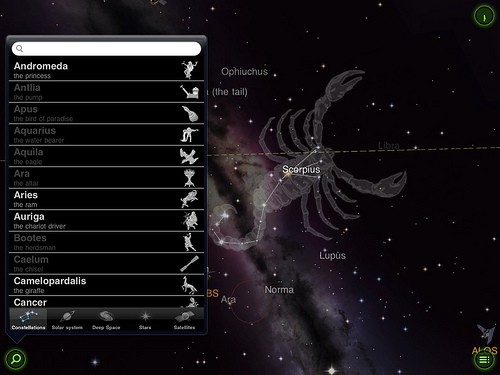500x375 pixels.
Task: Tap the Scorpius label on sky map
Action: pyautogui.click(x=301, y=169)
